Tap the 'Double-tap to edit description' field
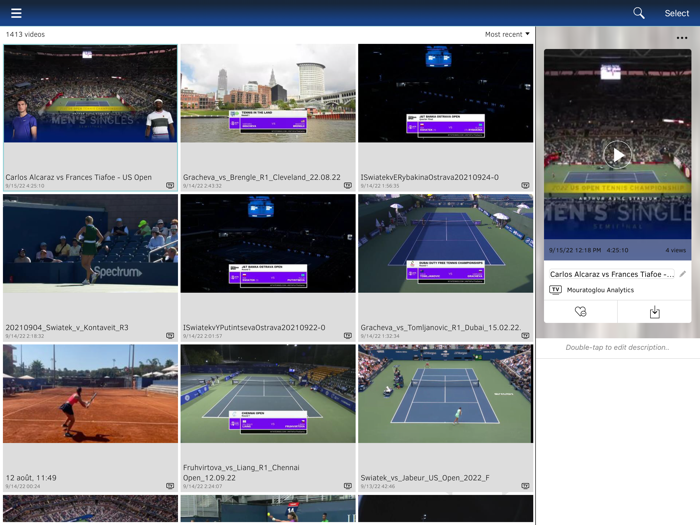This screenshot has height=525, width=700. pos(617,347)
